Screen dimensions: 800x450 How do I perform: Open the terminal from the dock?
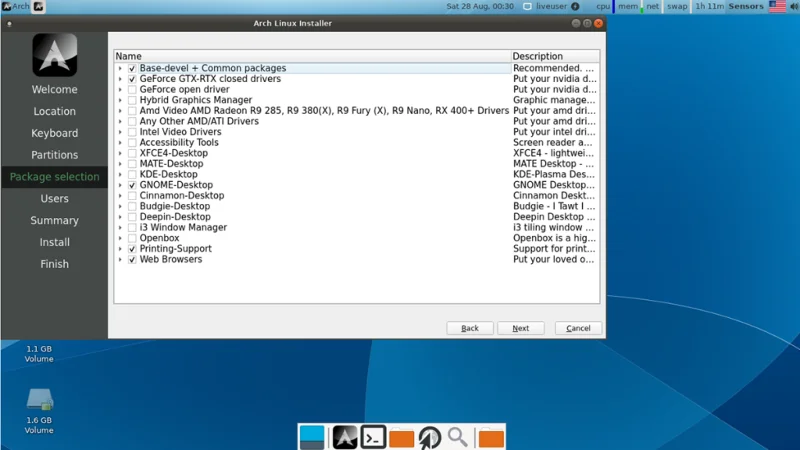373,437
